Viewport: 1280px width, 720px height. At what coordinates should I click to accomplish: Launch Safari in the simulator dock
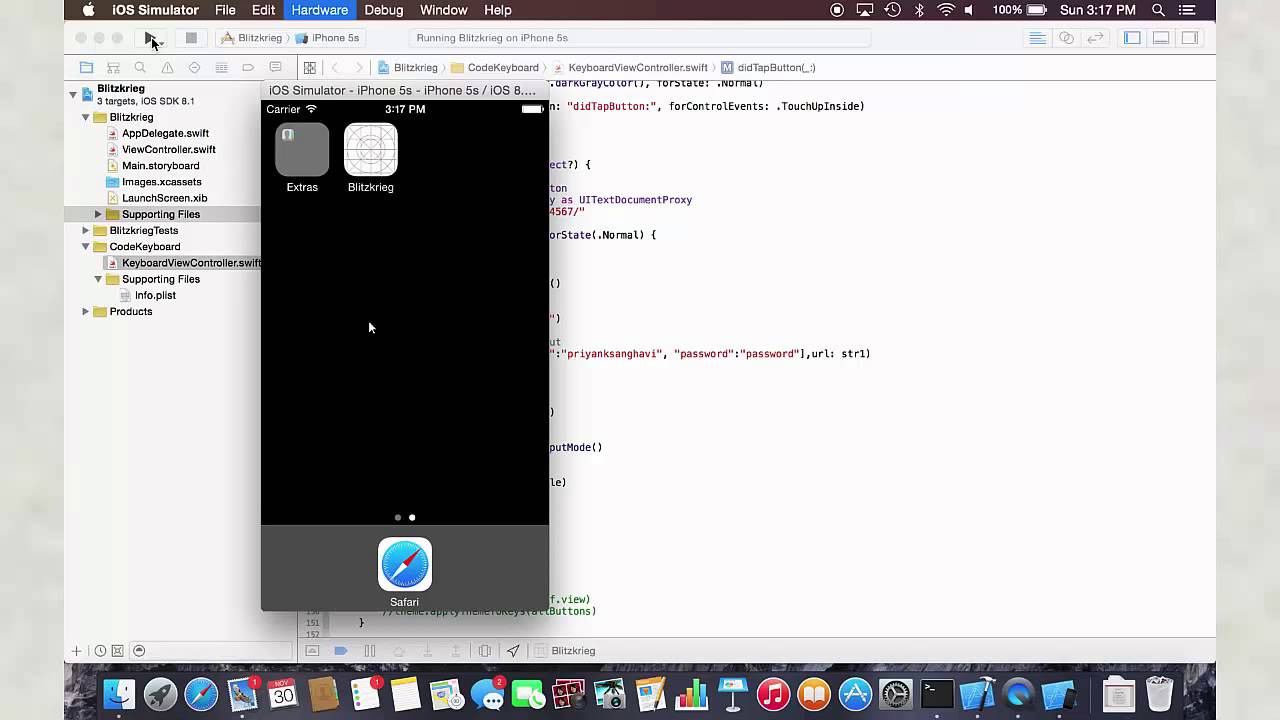point(405,564)
